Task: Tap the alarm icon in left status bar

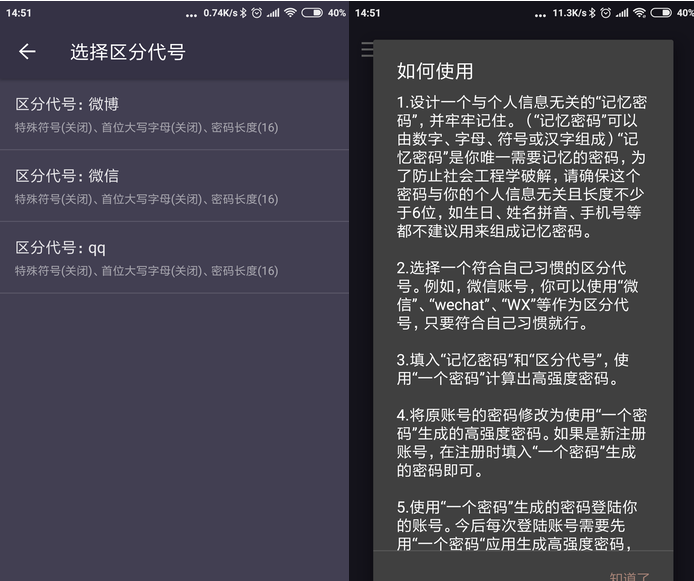Action: 257,13
